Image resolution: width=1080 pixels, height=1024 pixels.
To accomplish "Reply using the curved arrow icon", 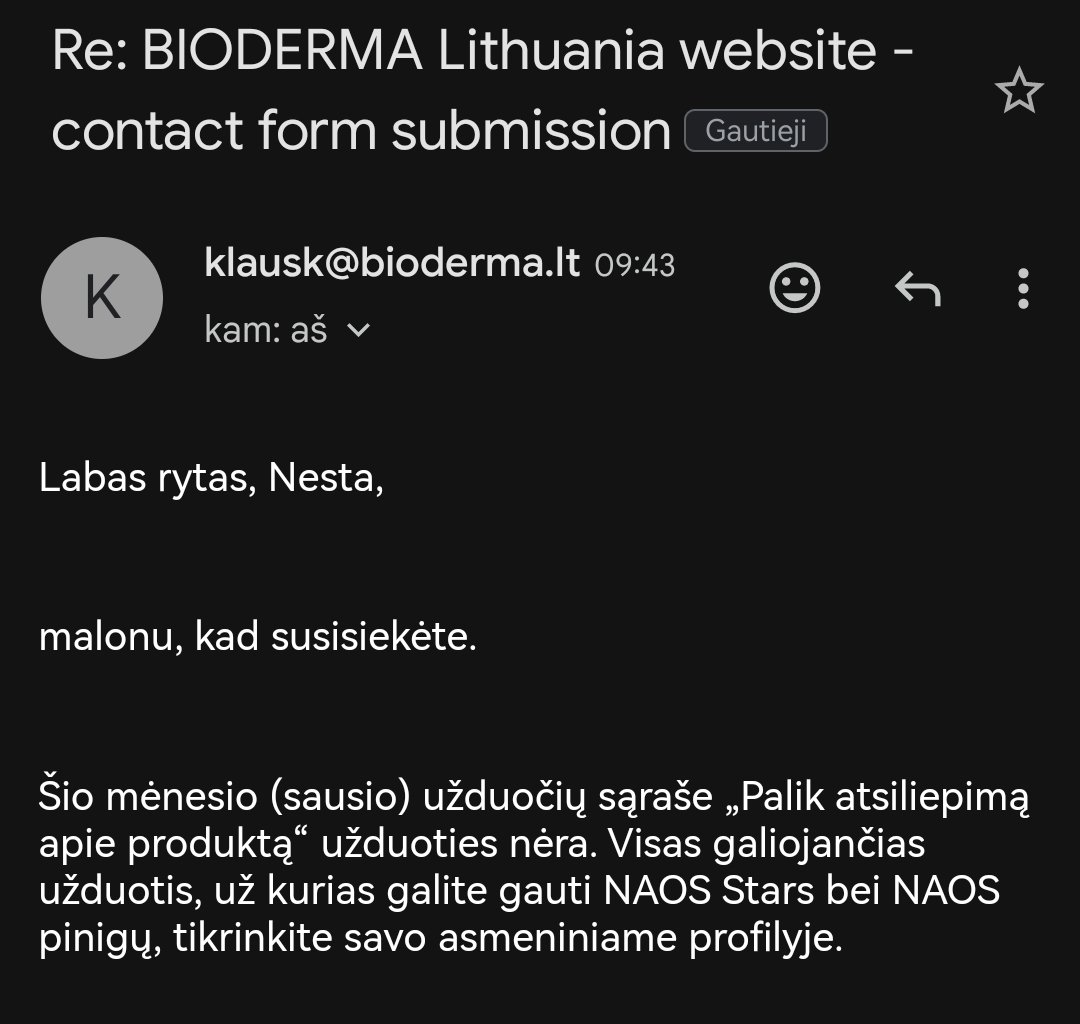I will [x=917, y=288].
